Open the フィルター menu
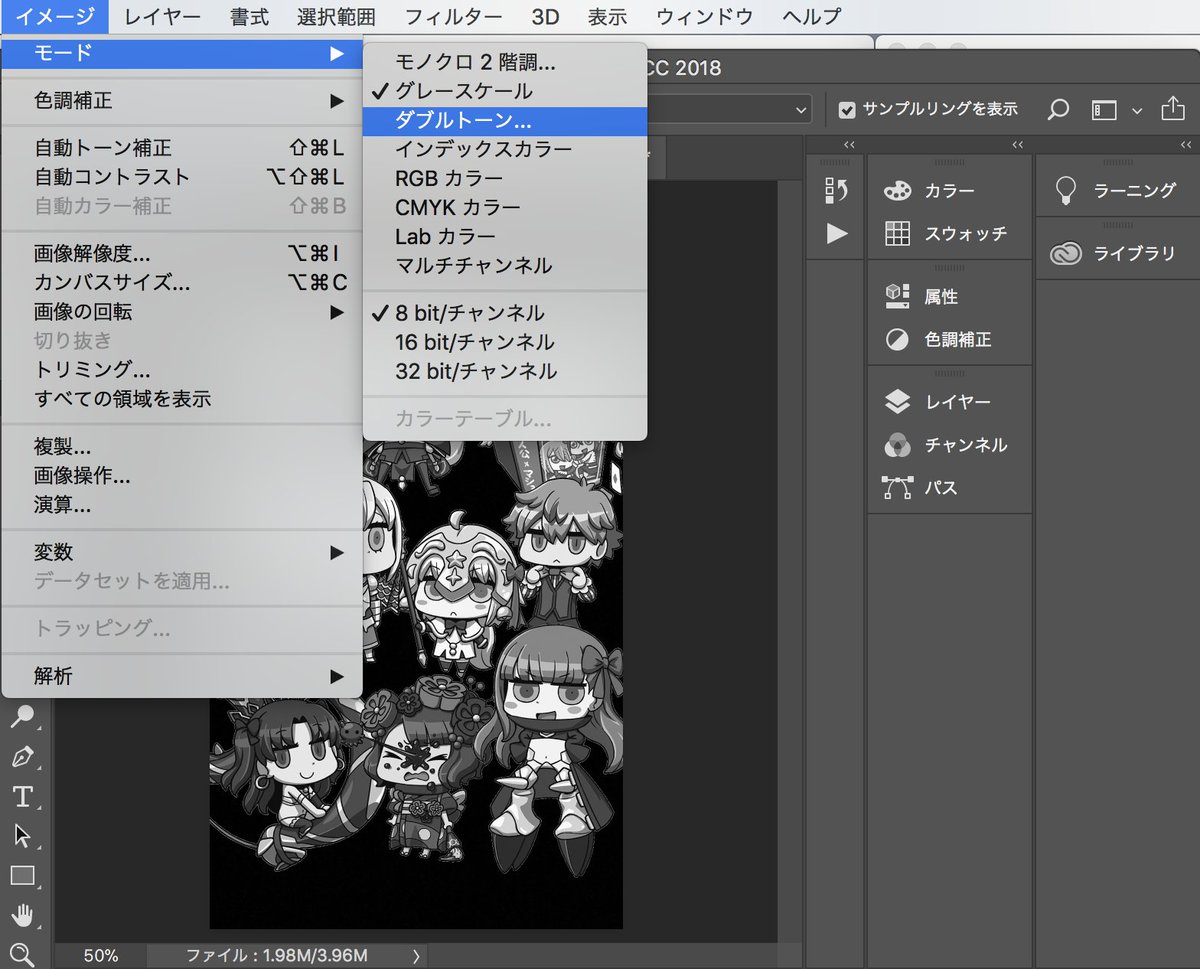This screenshot has height=969, width=1200. click(x=454, y=16)
